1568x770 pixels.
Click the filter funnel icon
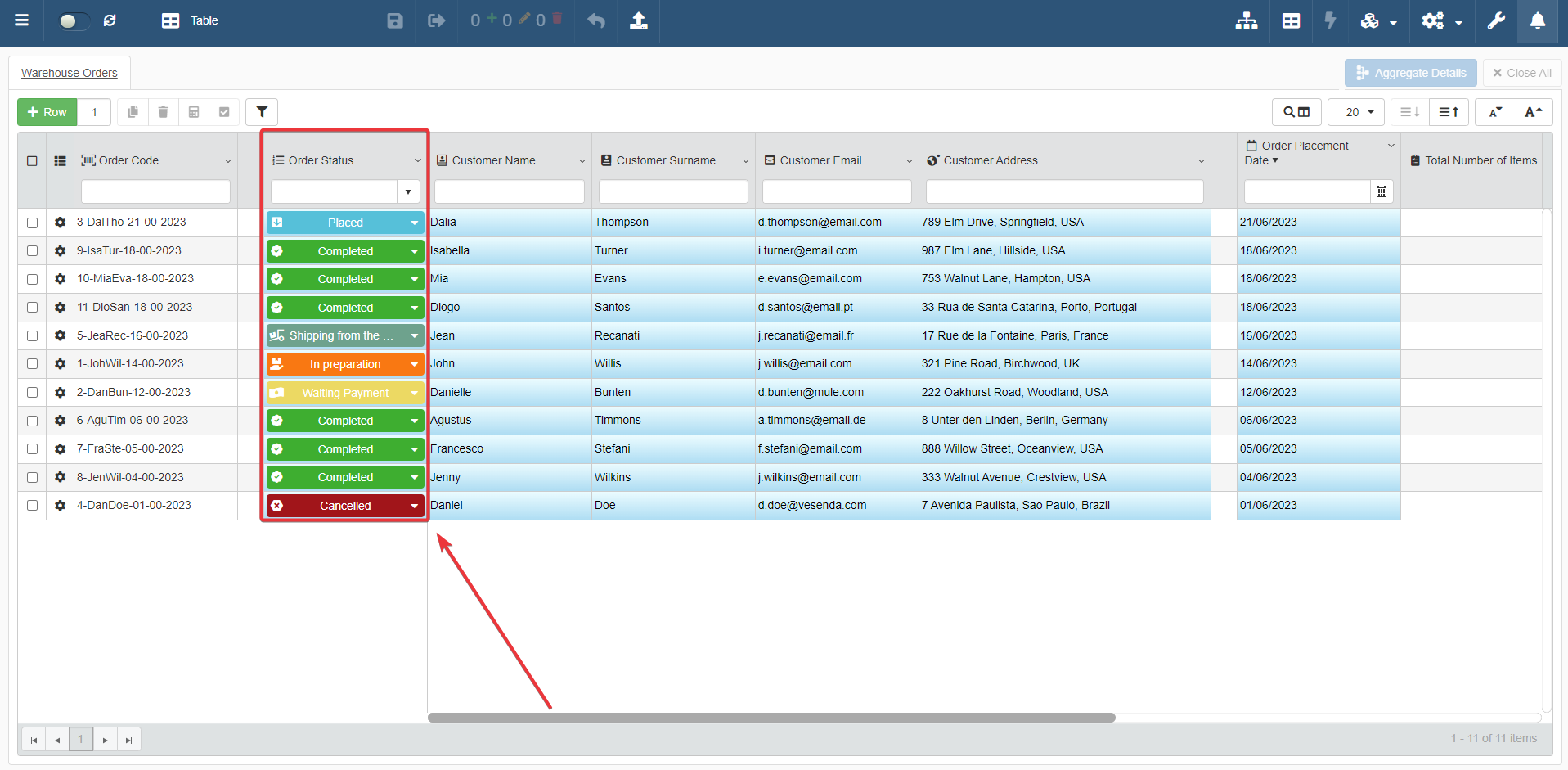click(x=262, y=112)
